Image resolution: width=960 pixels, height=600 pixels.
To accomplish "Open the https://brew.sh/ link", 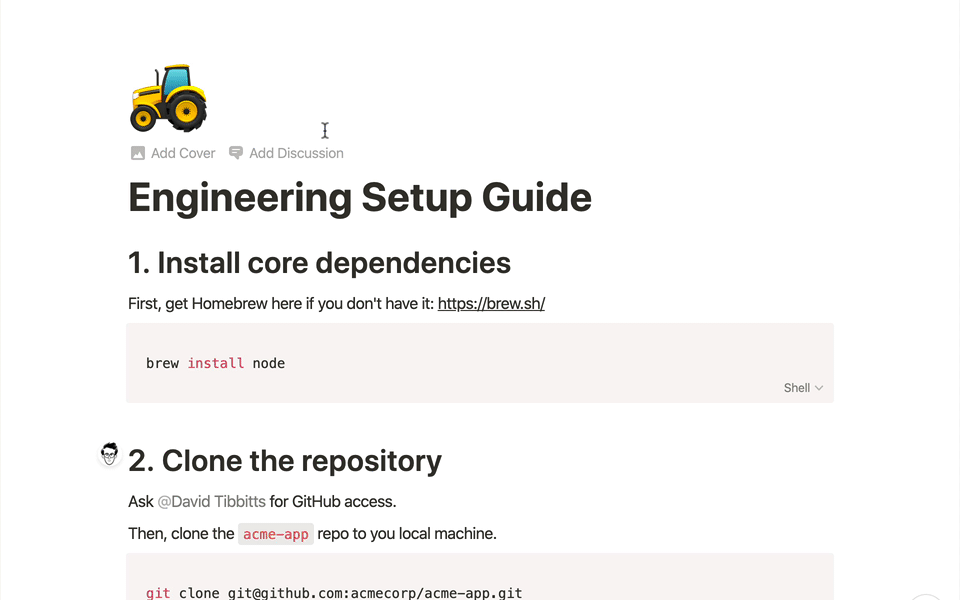I will click(491, 304).
